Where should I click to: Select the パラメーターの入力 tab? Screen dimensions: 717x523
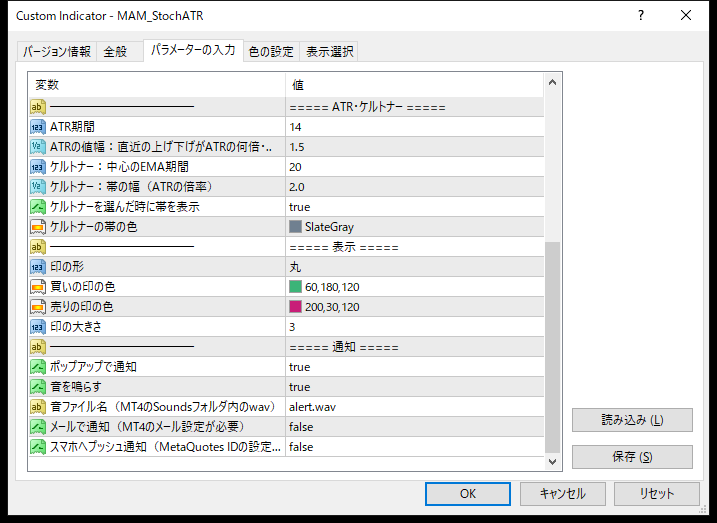tap(193, 50)
